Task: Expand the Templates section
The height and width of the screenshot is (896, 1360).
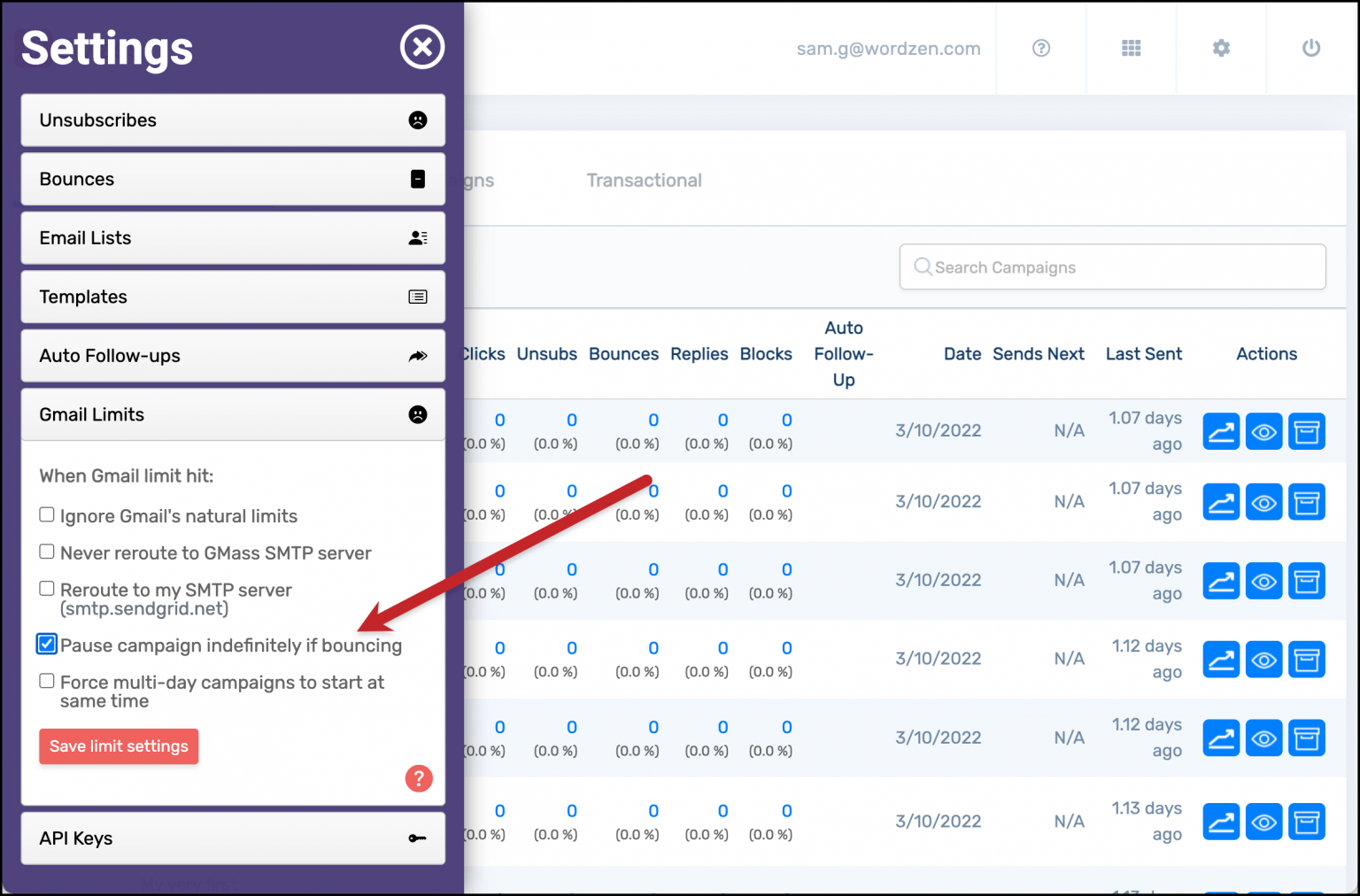Action: (x=233, y=297)
